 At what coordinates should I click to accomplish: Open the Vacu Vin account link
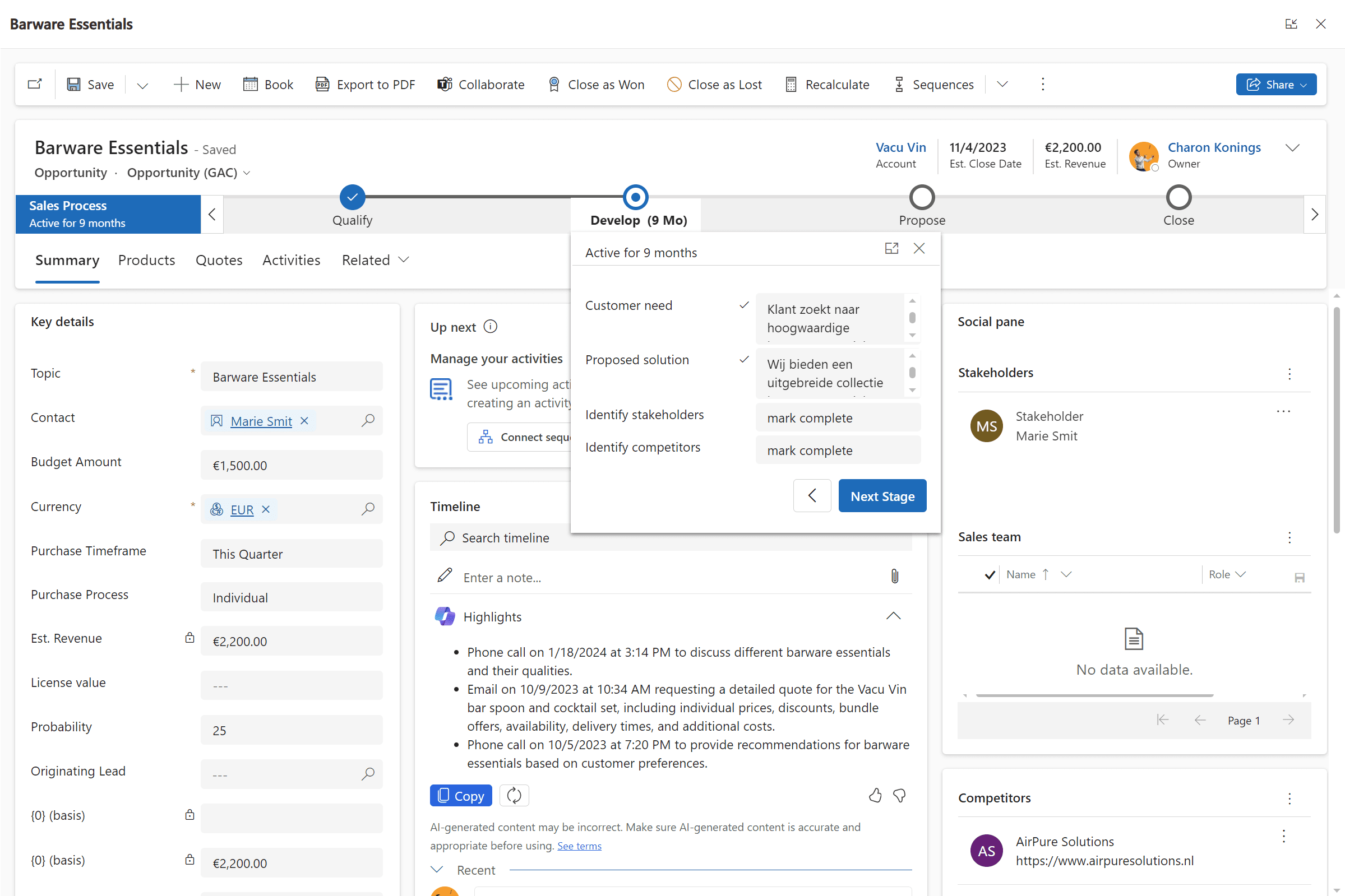point(900,147)
